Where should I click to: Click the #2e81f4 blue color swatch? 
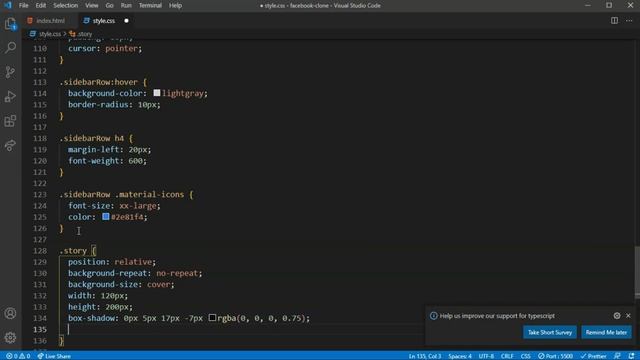pos(106,216)
